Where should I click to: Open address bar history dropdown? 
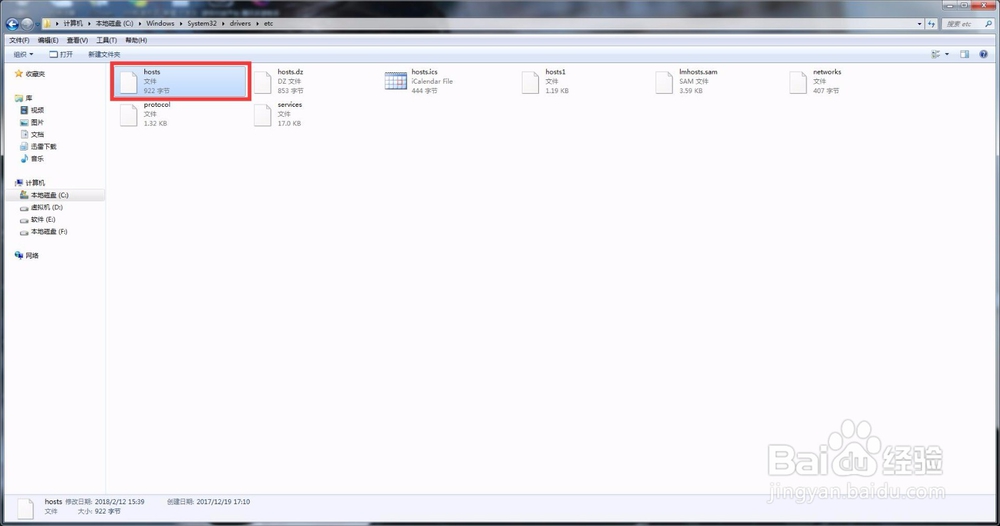pyautogui.click(x=919, y=24)
